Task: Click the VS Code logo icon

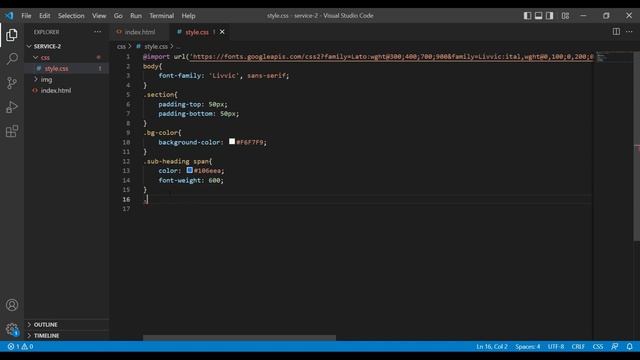Action: [x=9, y=16]
